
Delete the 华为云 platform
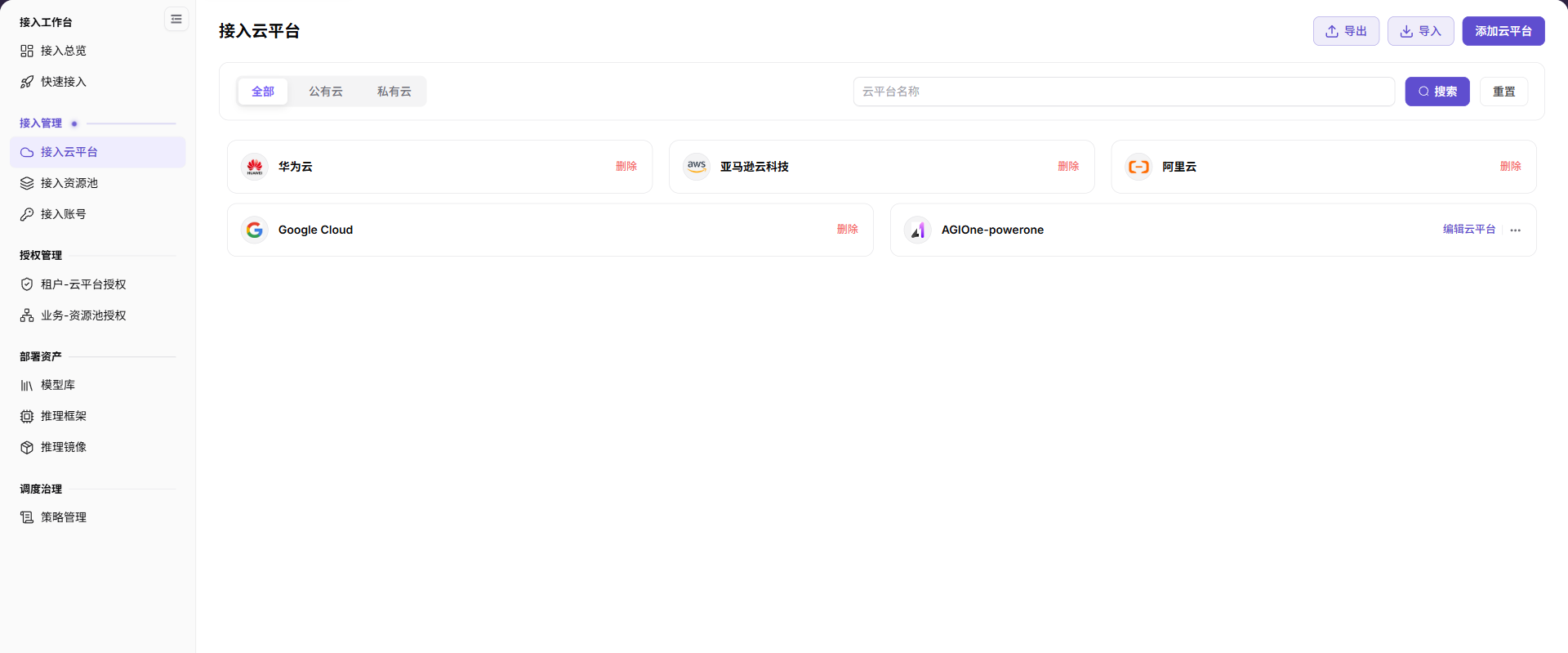coord(626,166)
